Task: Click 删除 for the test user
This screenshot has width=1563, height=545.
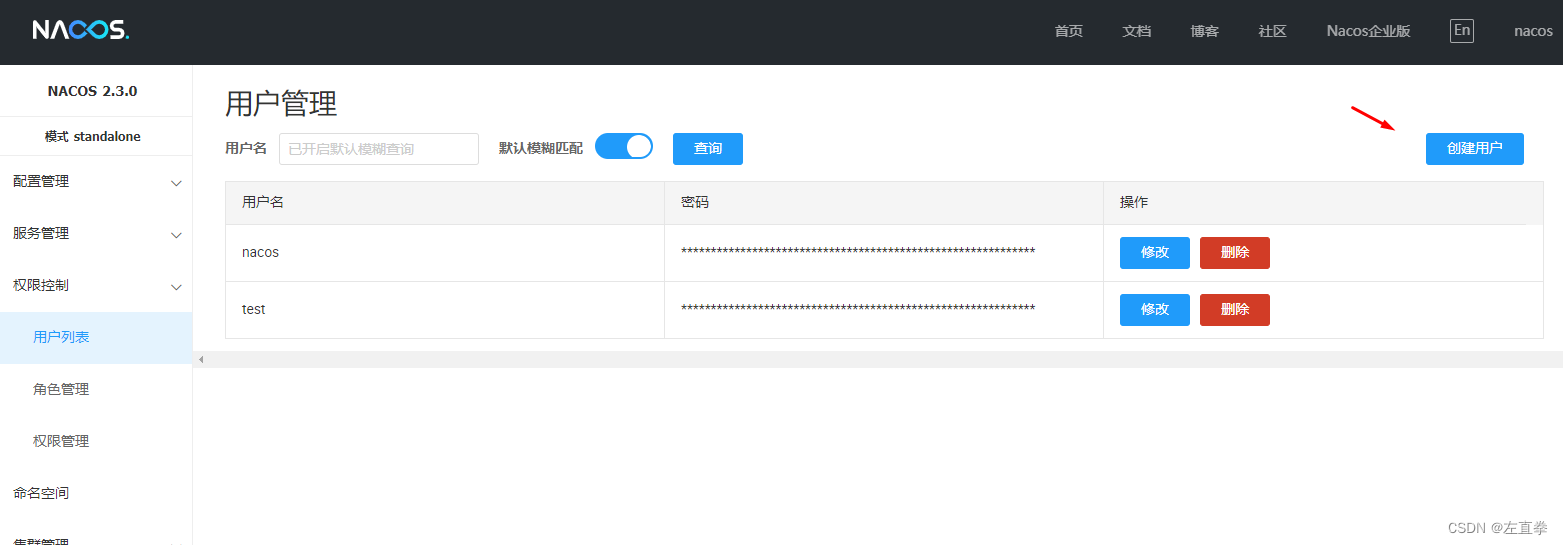Action: (x=1235, y=310)
